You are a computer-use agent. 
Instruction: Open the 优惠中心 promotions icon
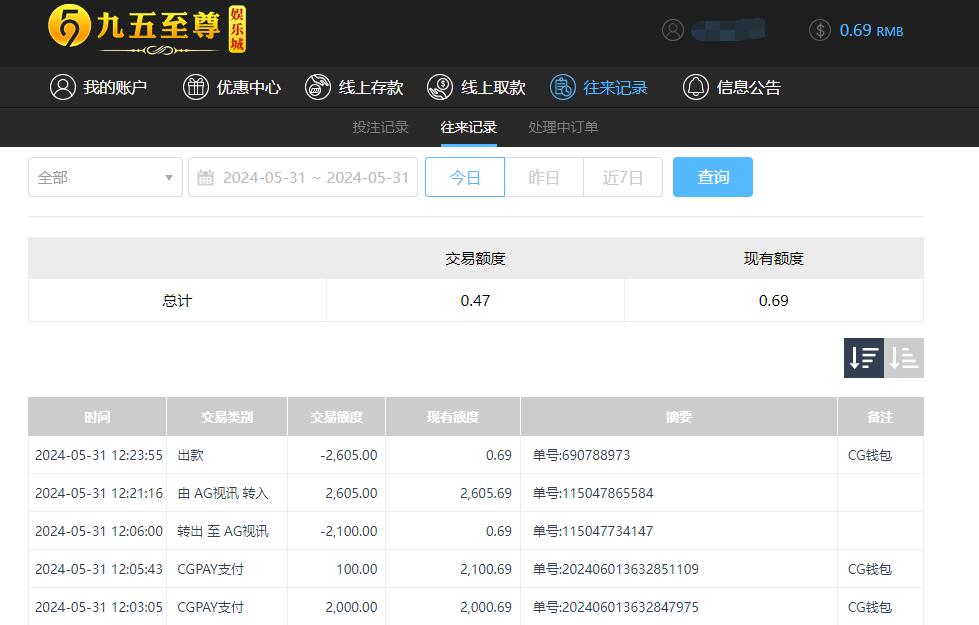click(196, 87)
